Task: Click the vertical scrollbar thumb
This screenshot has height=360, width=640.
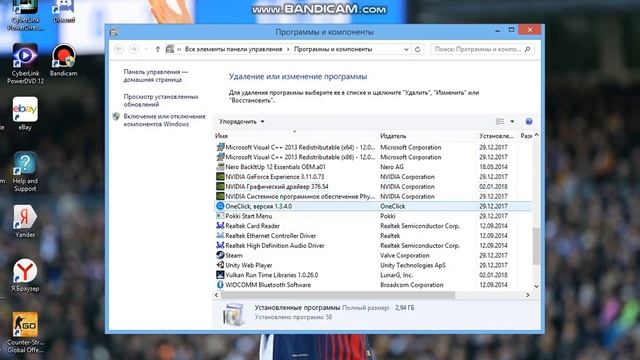Action: (536, 246)
